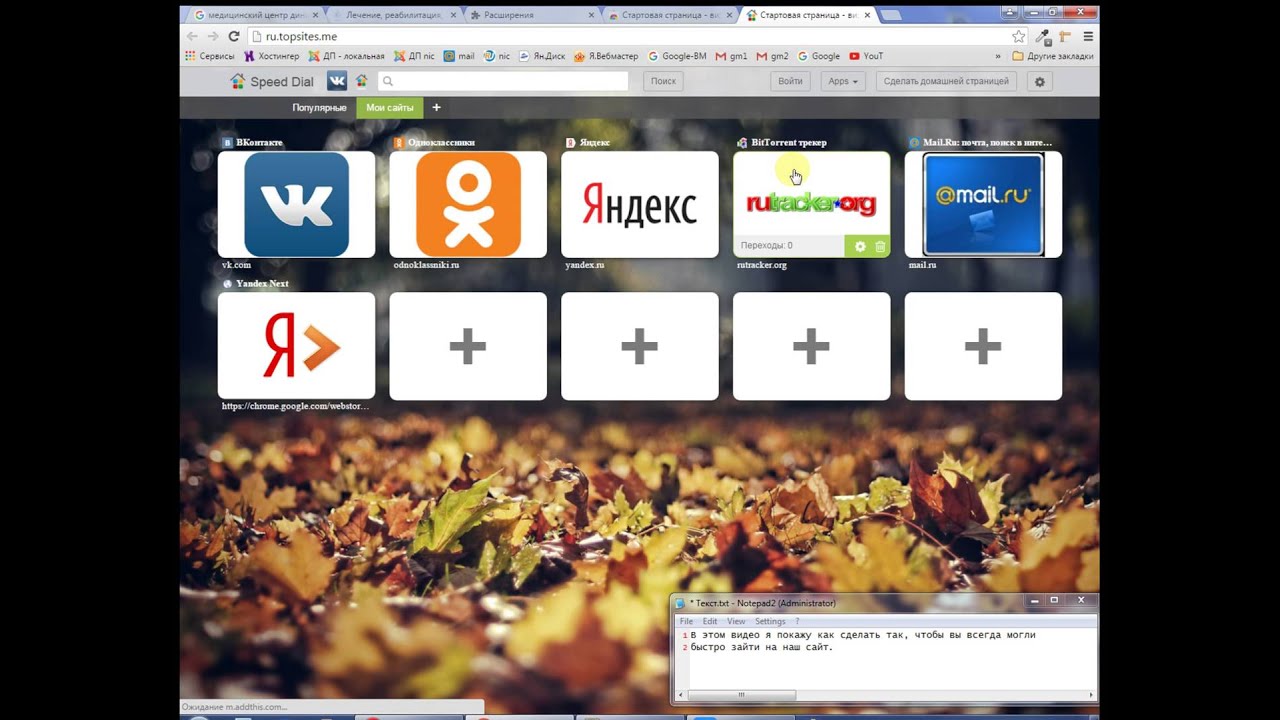This screenshot has width=1280, height=720.
Task: Open Notepad2 View menu
Action: pos(736,621)
